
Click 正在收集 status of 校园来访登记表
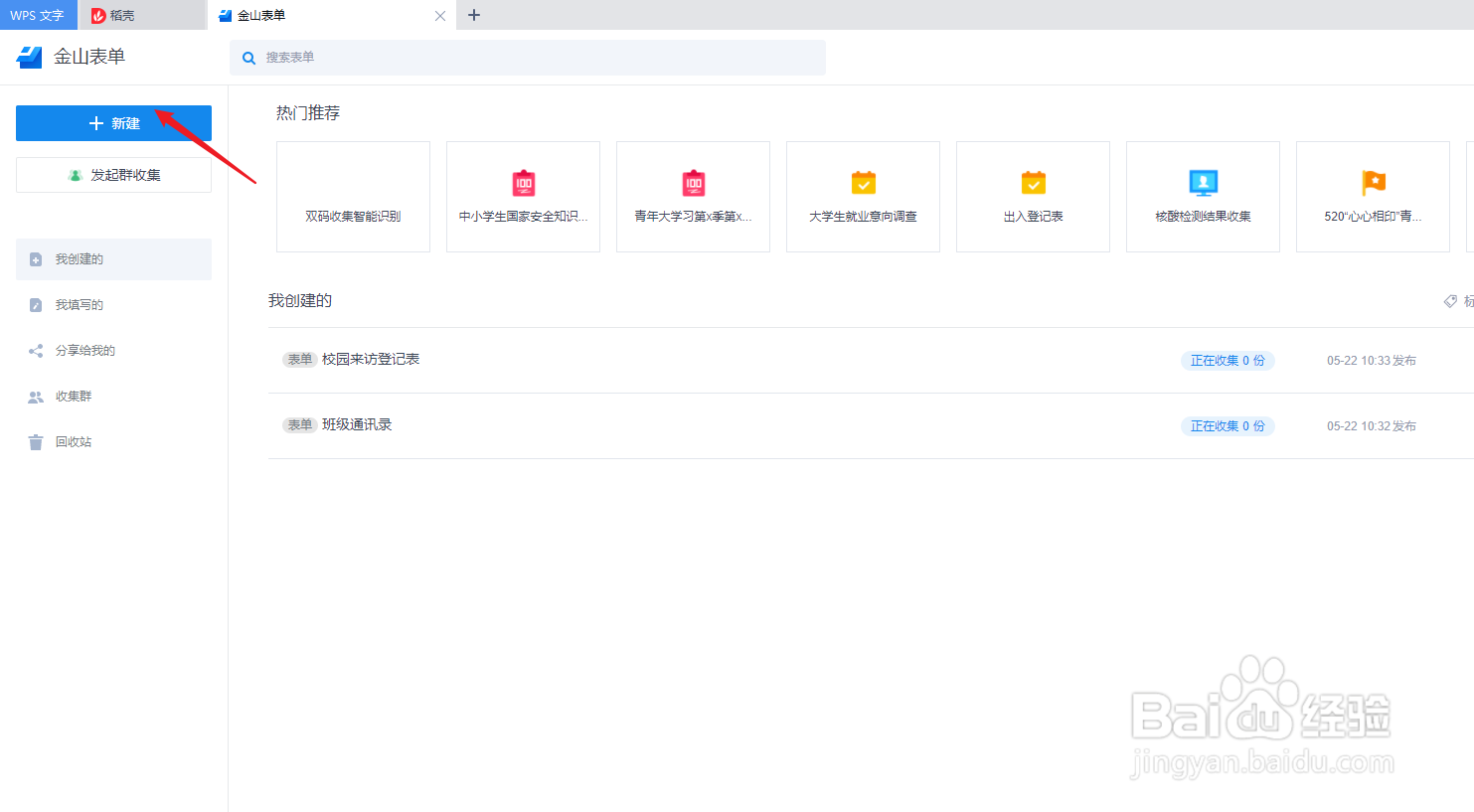[x=1228, y=361]
